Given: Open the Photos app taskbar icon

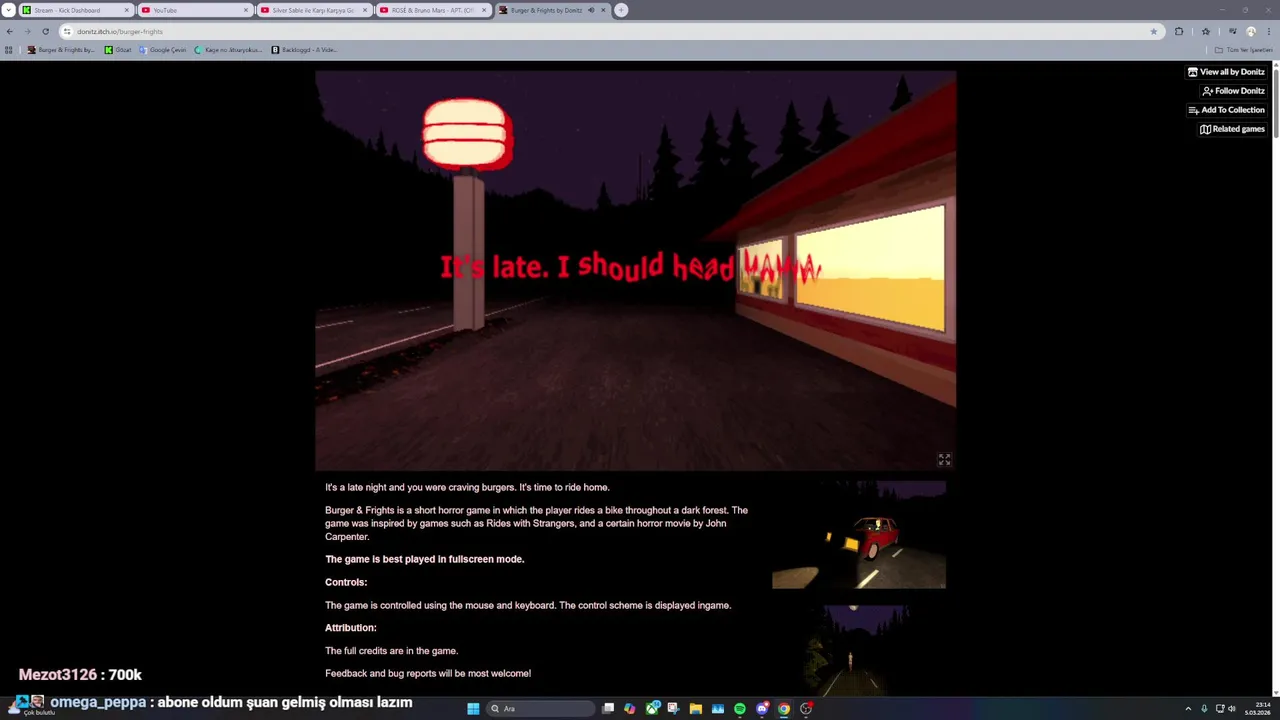Looking at the screenshot, I should 717,709.
